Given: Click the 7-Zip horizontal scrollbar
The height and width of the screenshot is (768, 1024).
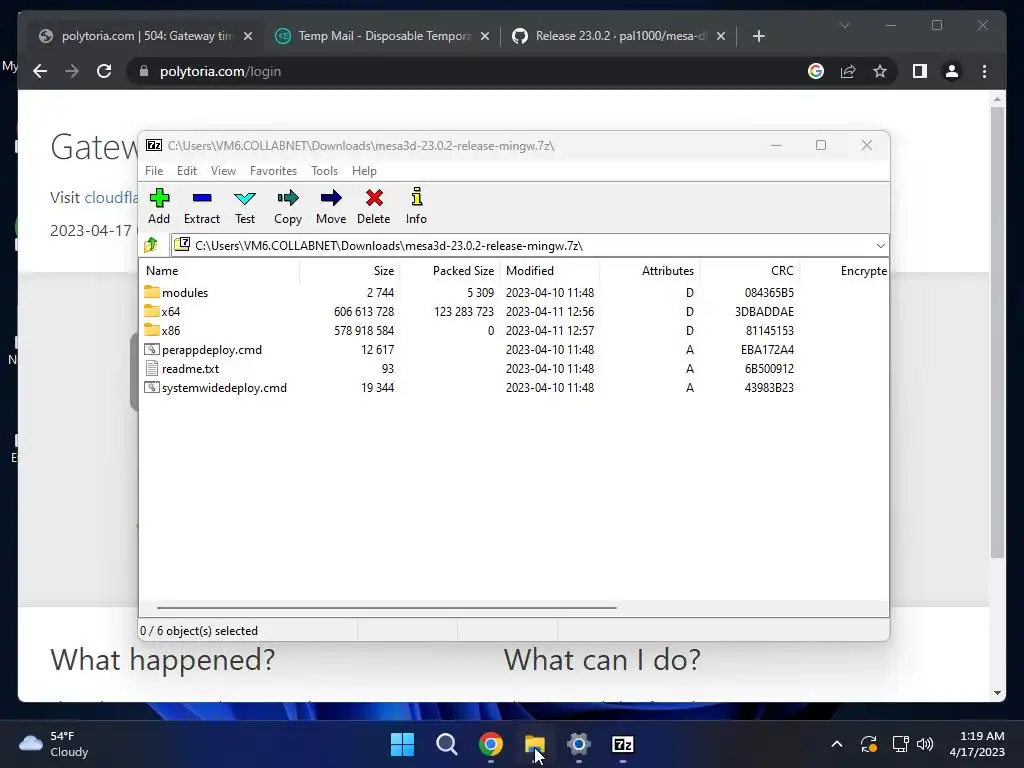Looking at the screenshot, I should point(387,607).
